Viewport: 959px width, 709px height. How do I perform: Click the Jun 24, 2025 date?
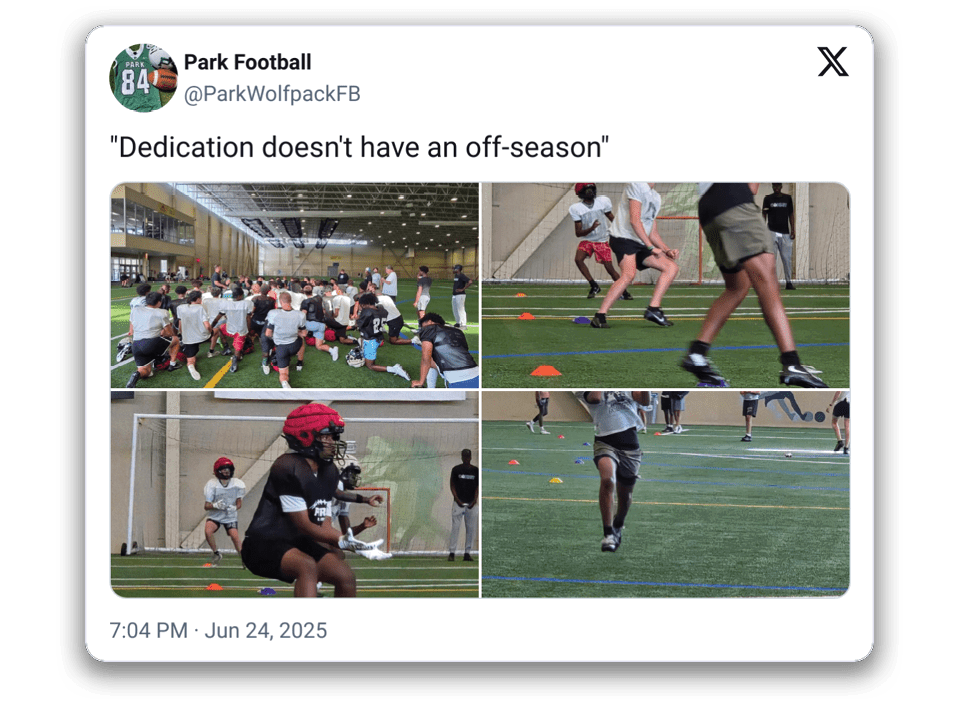[x=265, y=630]
